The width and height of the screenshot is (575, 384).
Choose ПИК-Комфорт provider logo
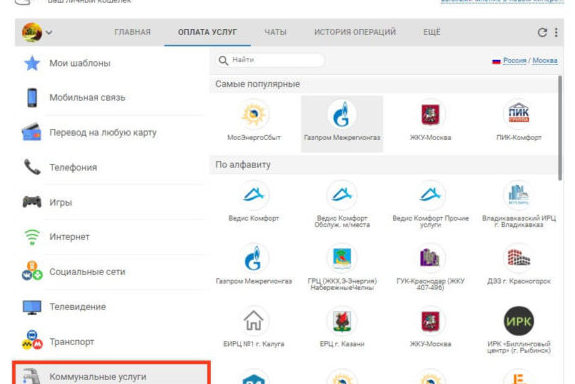519,113
